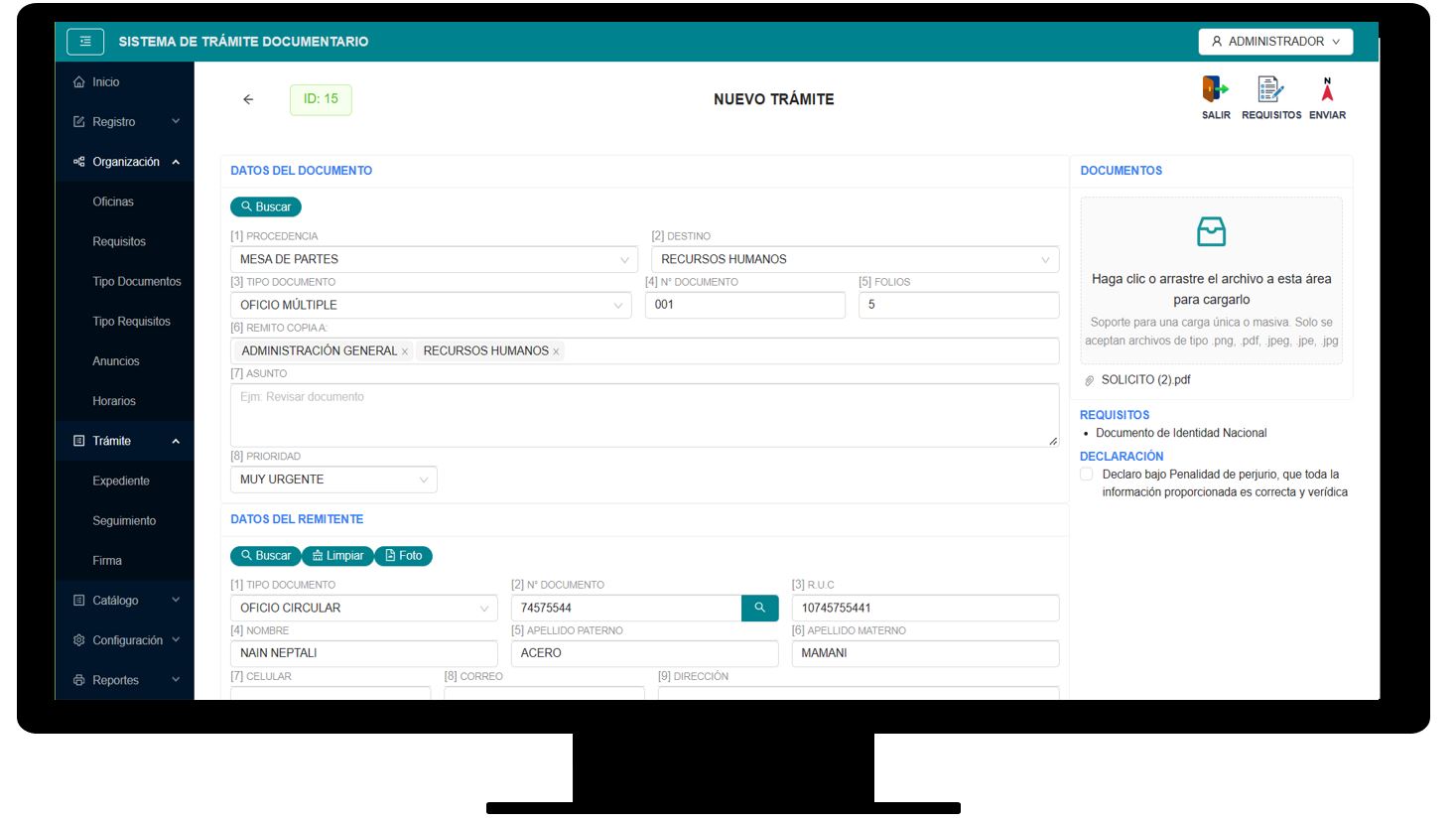Click the inbox upload icon in Documentos
Screen dimensions: 1456x823
(1211, 232)
